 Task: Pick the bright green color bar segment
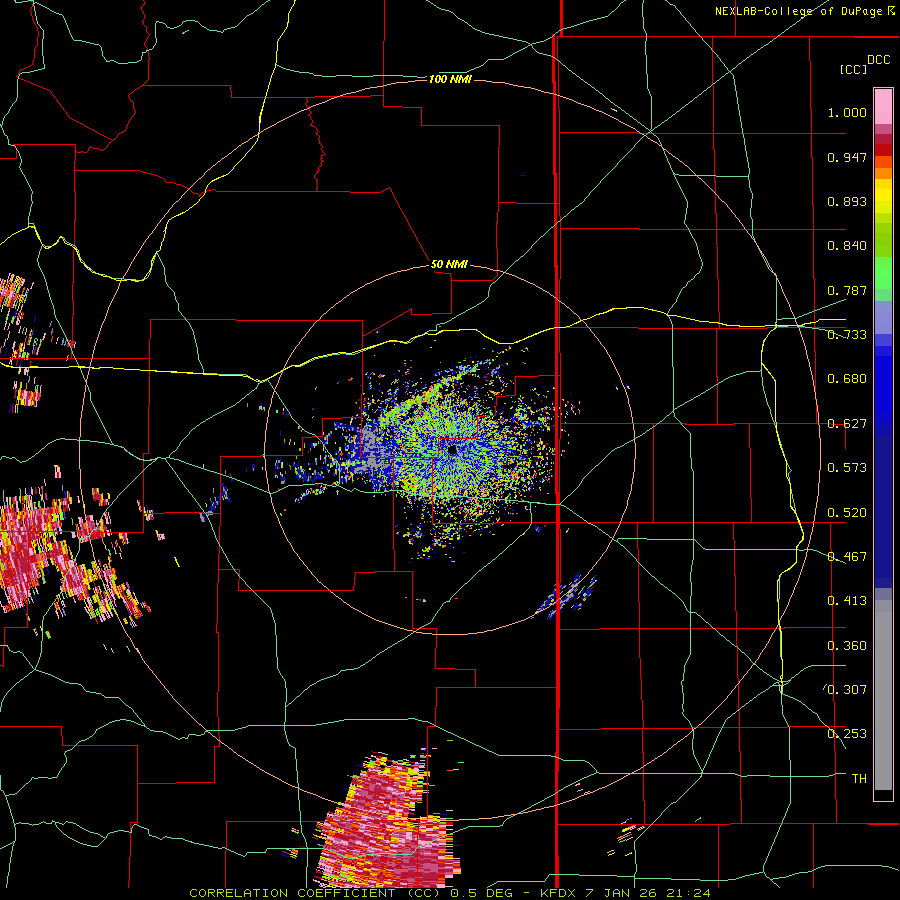883,273
